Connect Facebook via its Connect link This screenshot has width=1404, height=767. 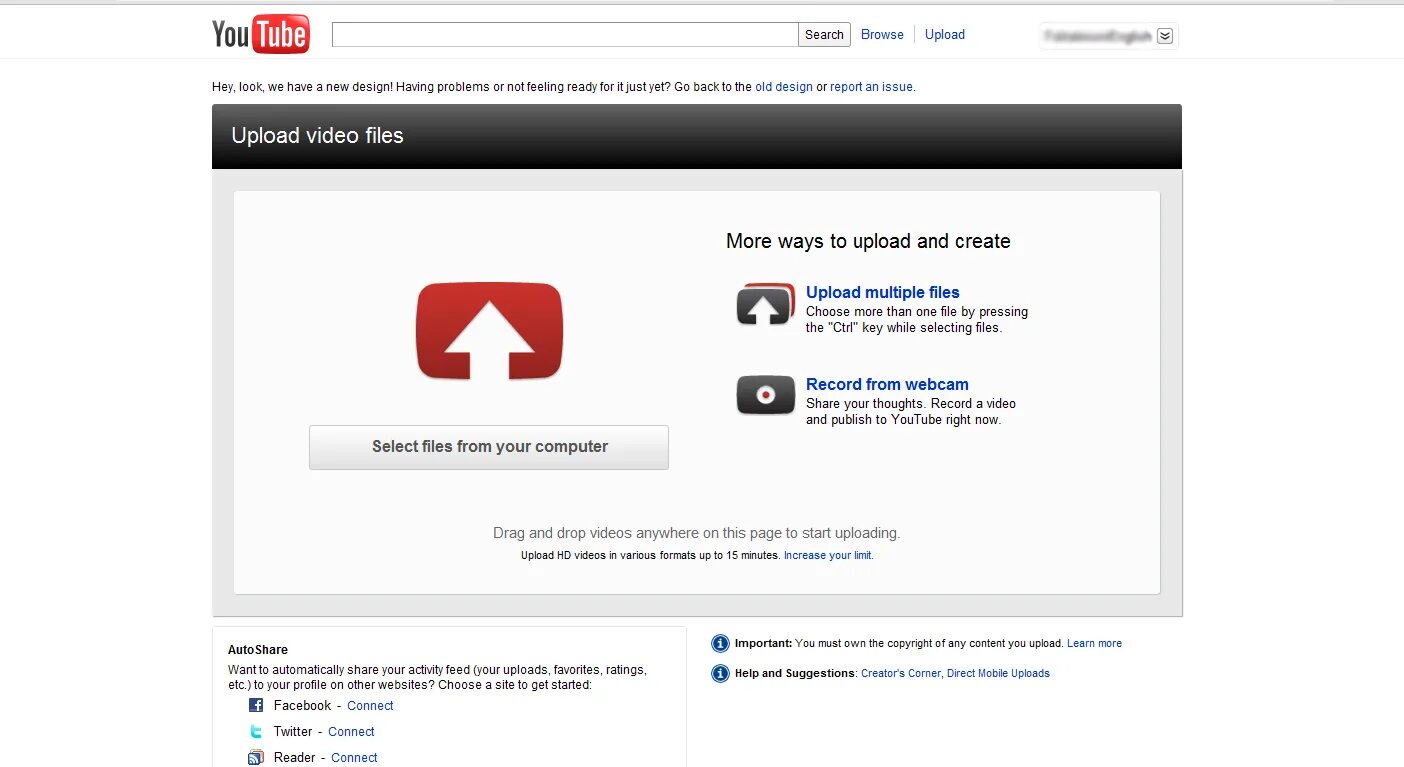tap(370, 705)
